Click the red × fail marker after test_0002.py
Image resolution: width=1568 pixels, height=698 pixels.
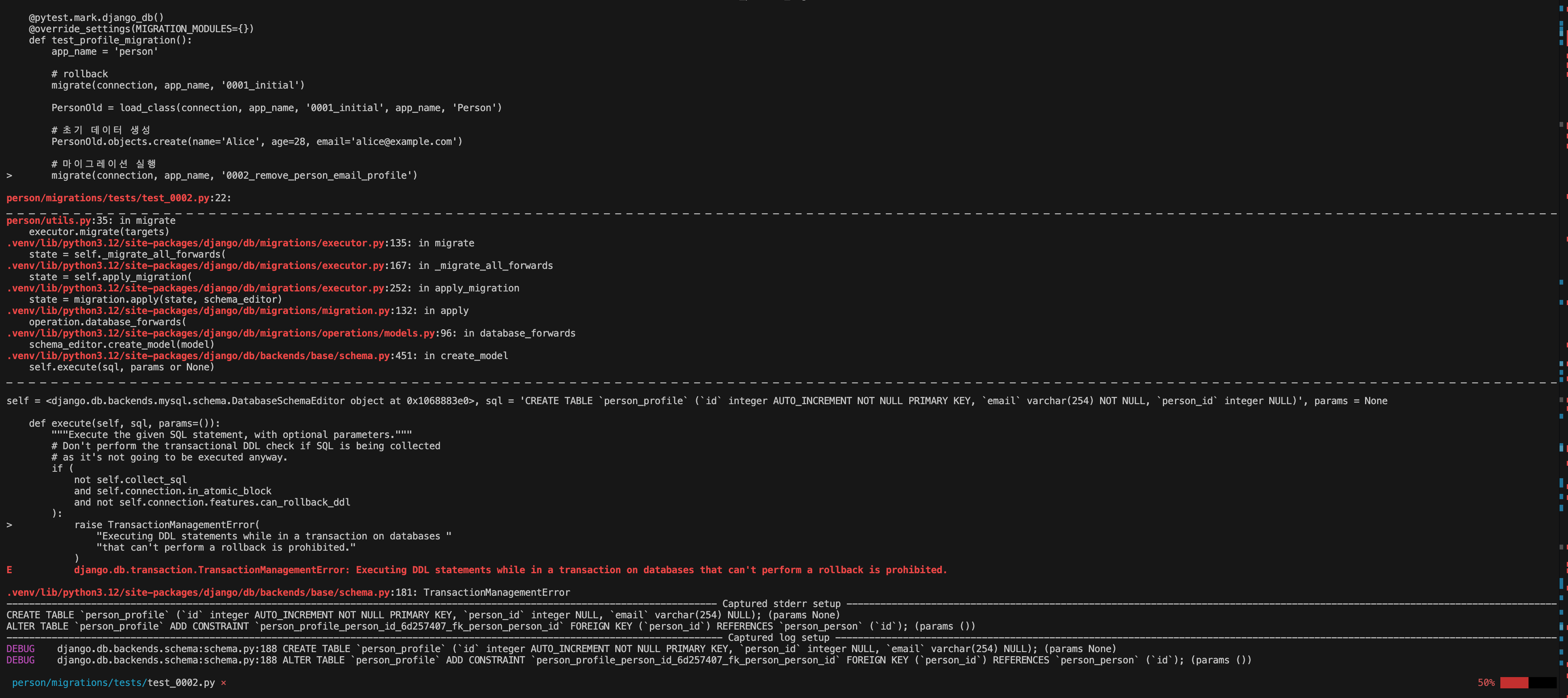click(x=223, y=683)
